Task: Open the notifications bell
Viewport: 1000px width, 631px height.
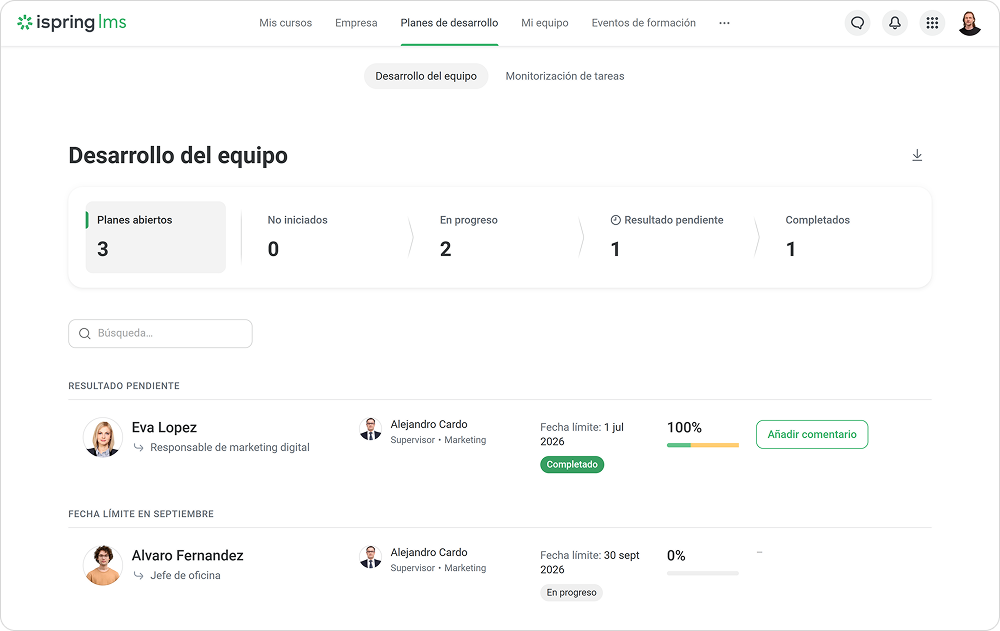Action: coord(895,23)
